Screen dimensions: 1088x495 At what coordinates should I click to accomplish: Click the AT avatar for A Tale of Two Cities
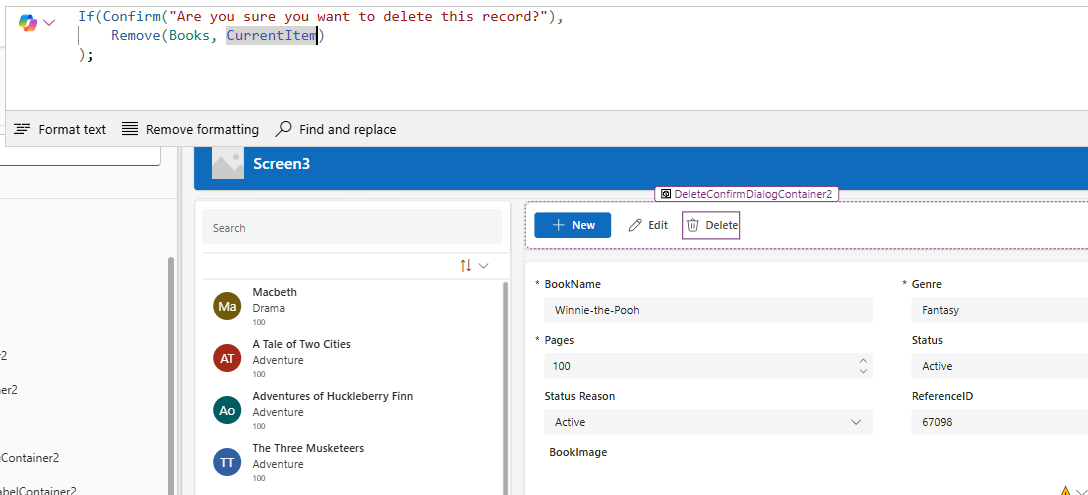click(228, 358)
